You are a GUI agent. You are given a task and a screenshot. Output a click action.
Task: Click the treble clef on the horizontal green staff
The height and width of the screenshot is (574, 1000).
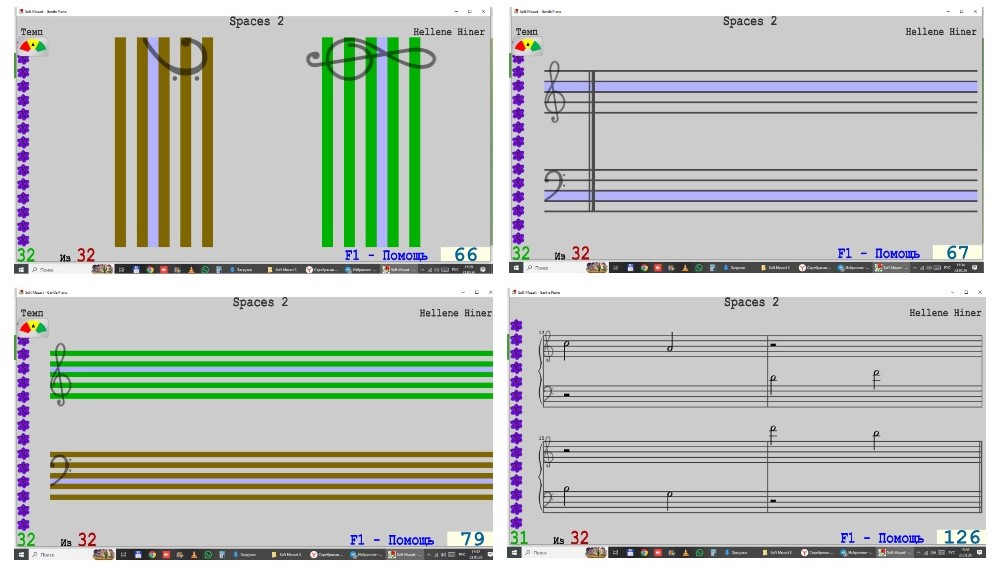(61, 374)
